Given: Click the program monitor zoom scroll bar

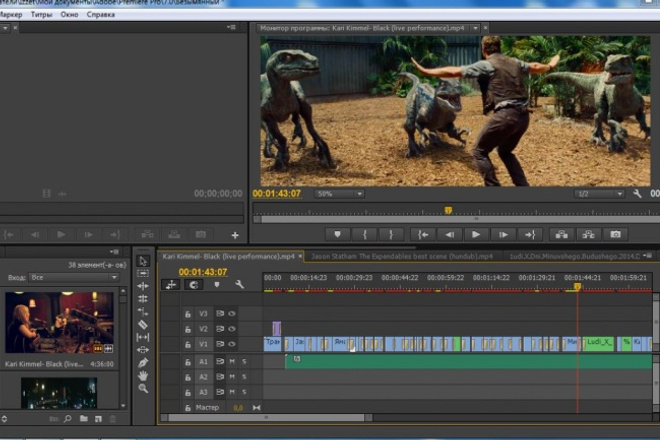Looking at the screenshot, I should (x=456, y=219).
